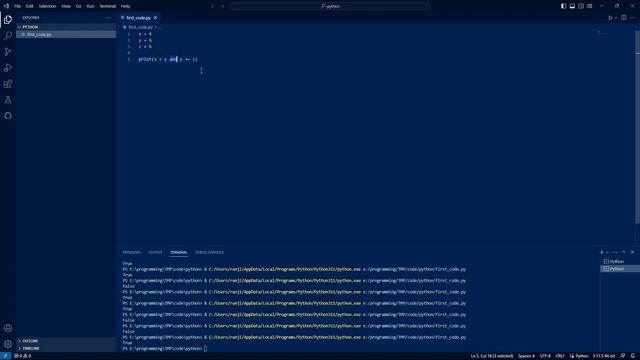640x360 pixels.
Task: Go back with the navigation arrow
Action: (x=213, y=6)
